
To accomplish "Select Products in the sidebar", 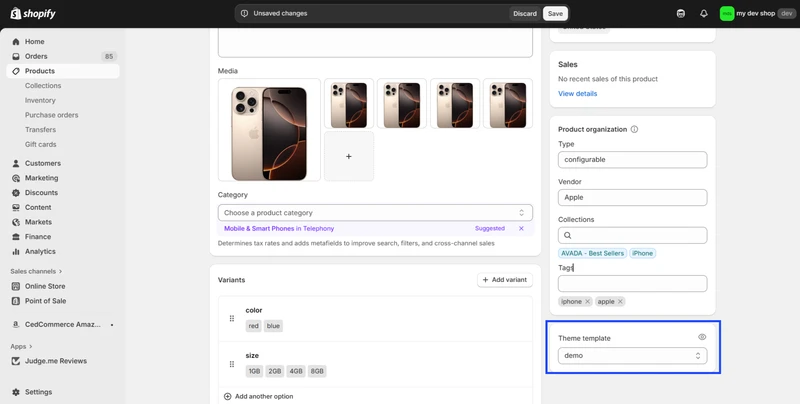I will [63, 71].
